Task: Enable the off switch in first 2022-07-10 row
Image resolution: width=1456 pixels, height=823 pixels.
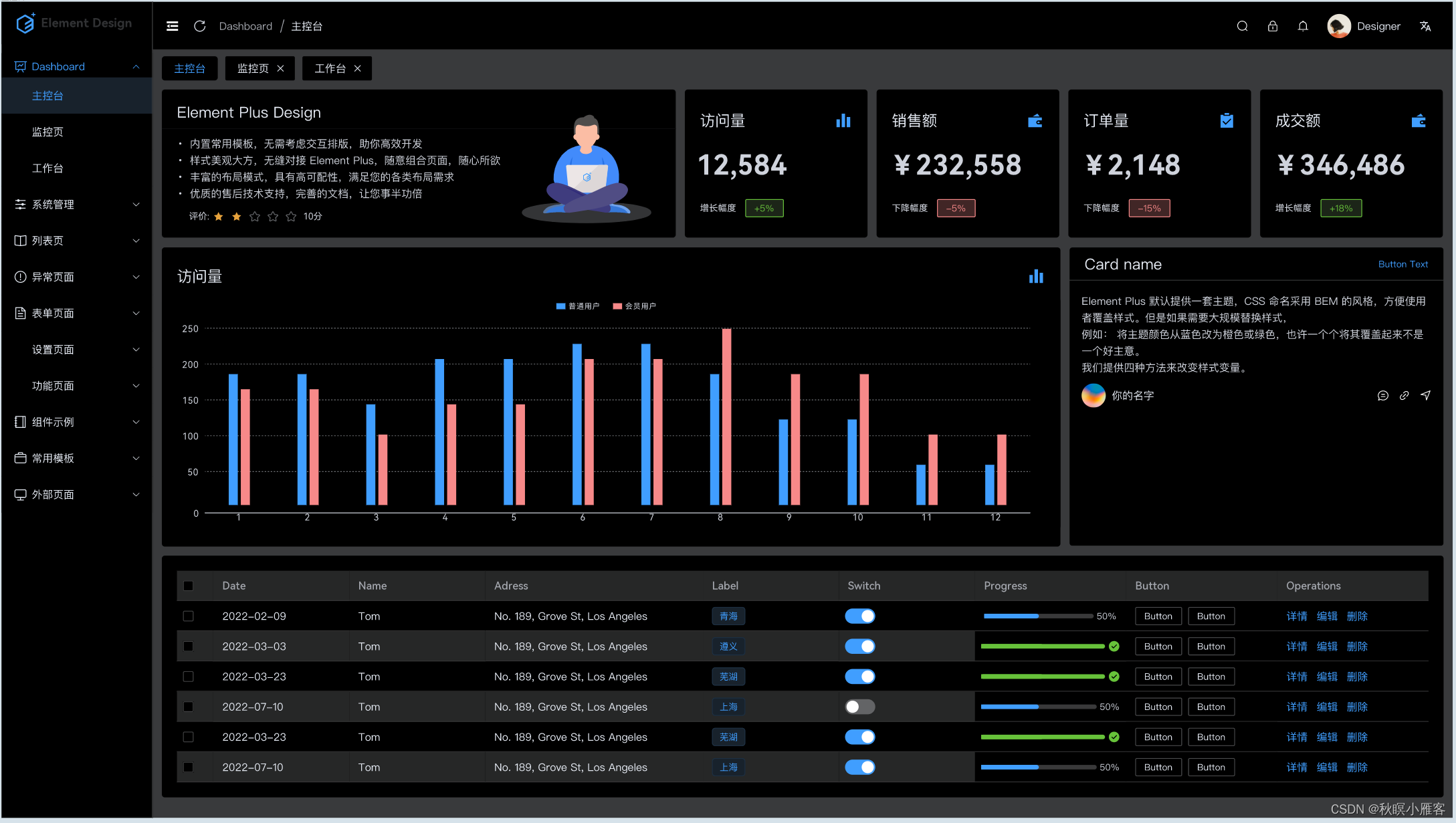Action: 859,707
